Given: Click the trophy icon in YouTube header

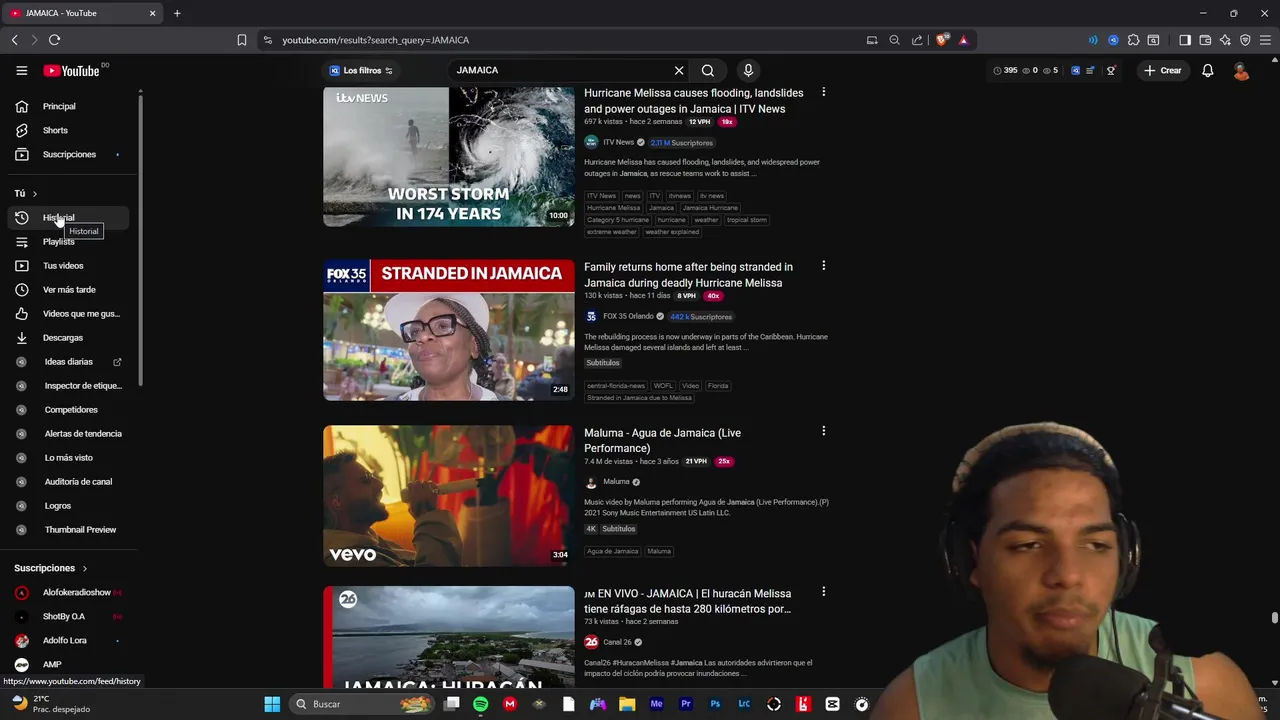Looking at the screenshot, I should pos(1111,70).
